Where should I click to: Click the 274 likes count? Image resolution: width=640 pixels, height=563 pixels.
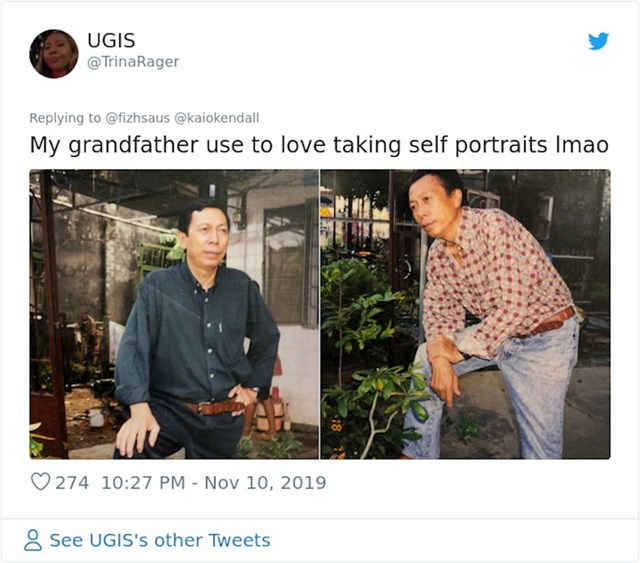pos(72,483)
